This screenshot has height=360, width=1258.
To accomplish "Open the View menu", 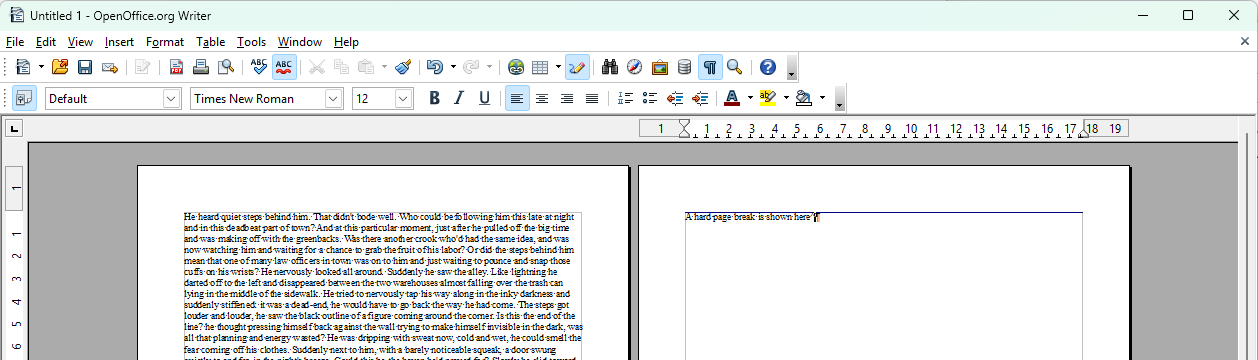I will [x=81, y=42].
